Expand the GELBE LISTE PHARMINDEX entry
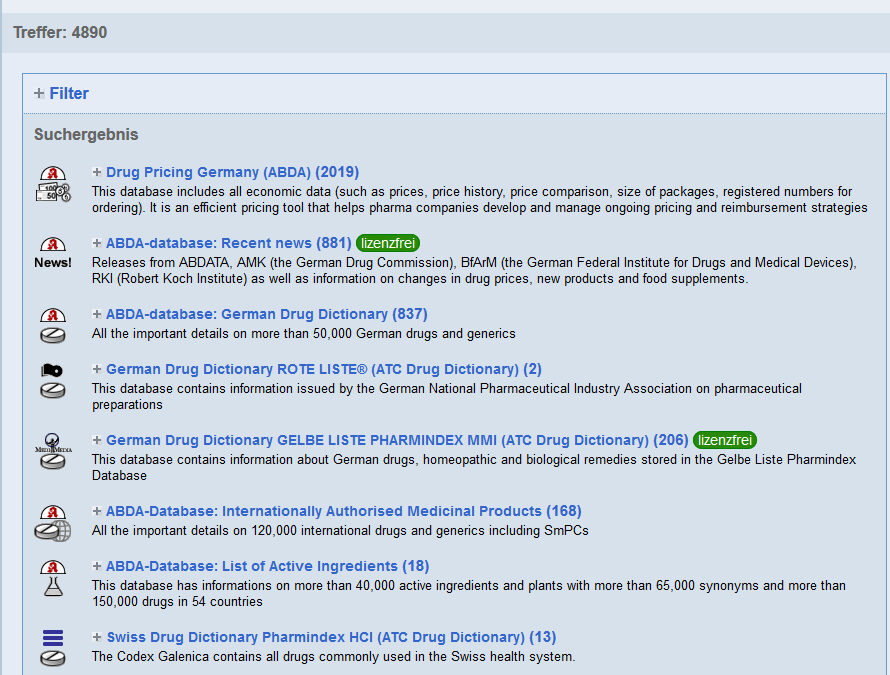The image size is (890, 675). click(x=97, y=440)
